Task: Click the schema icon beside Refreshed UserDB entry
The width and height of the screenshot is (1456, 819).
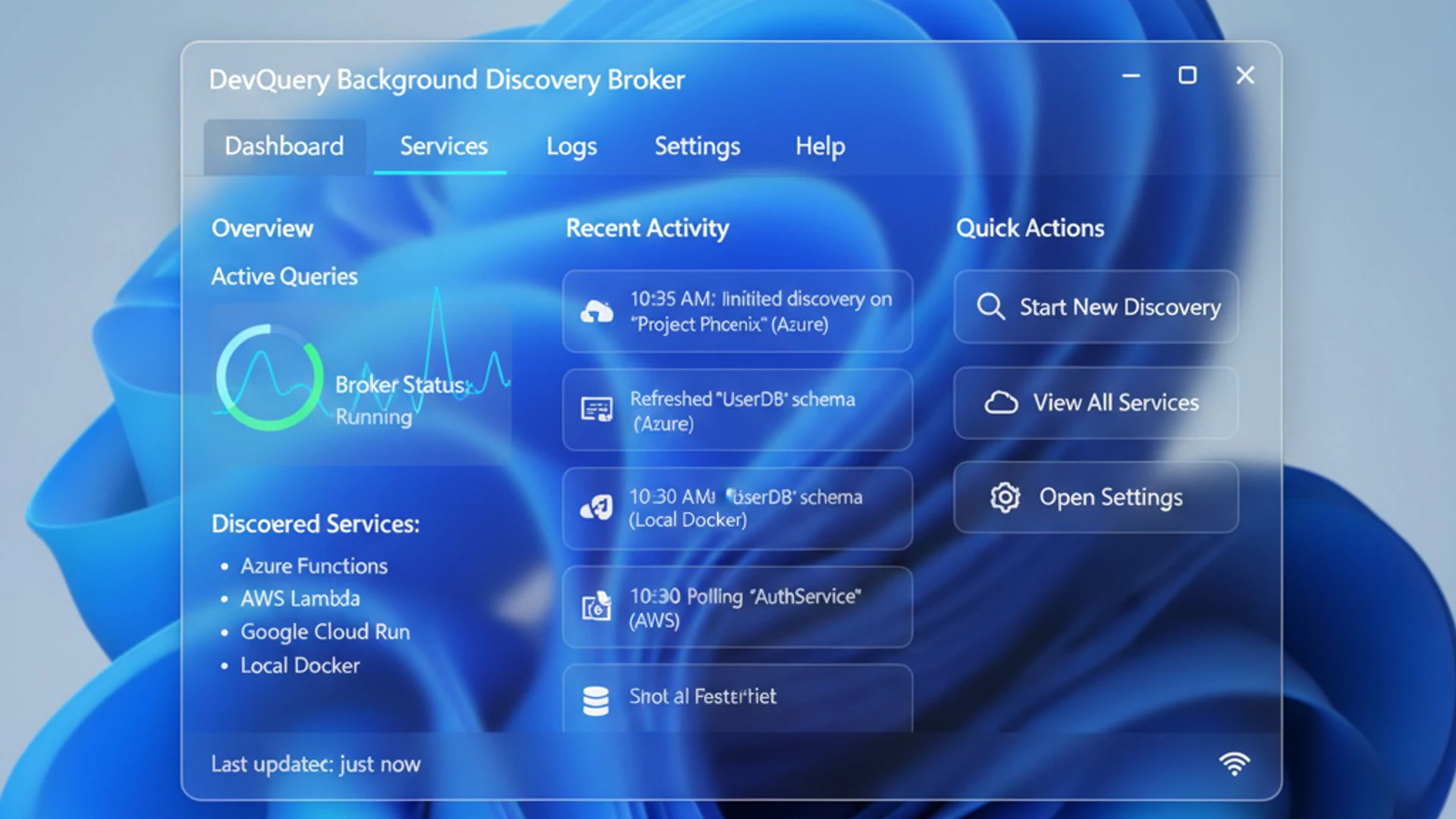Action: click(x=597, y=409)
